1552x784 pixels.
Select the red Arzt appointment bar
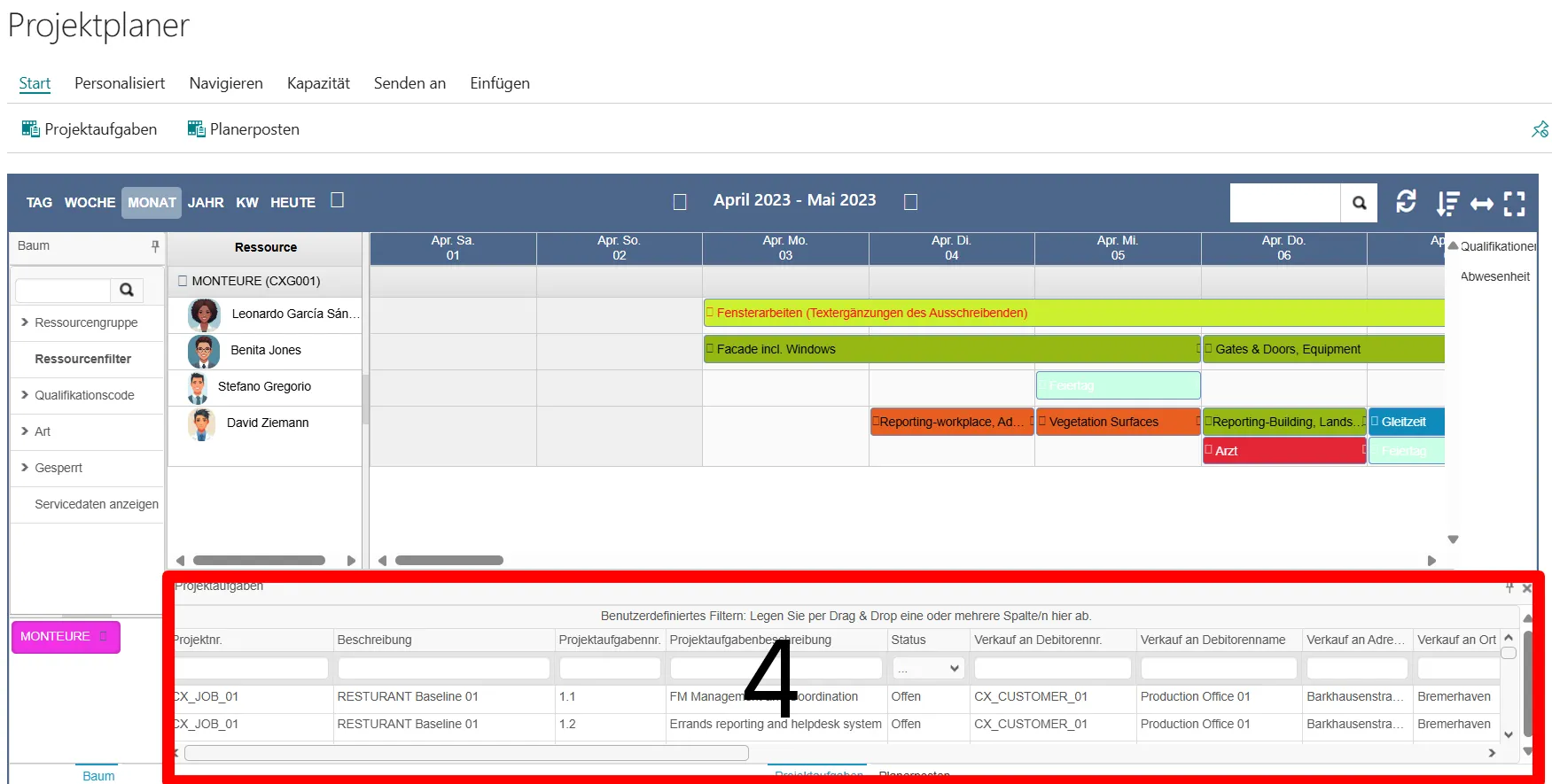(x=1283, y=451)
